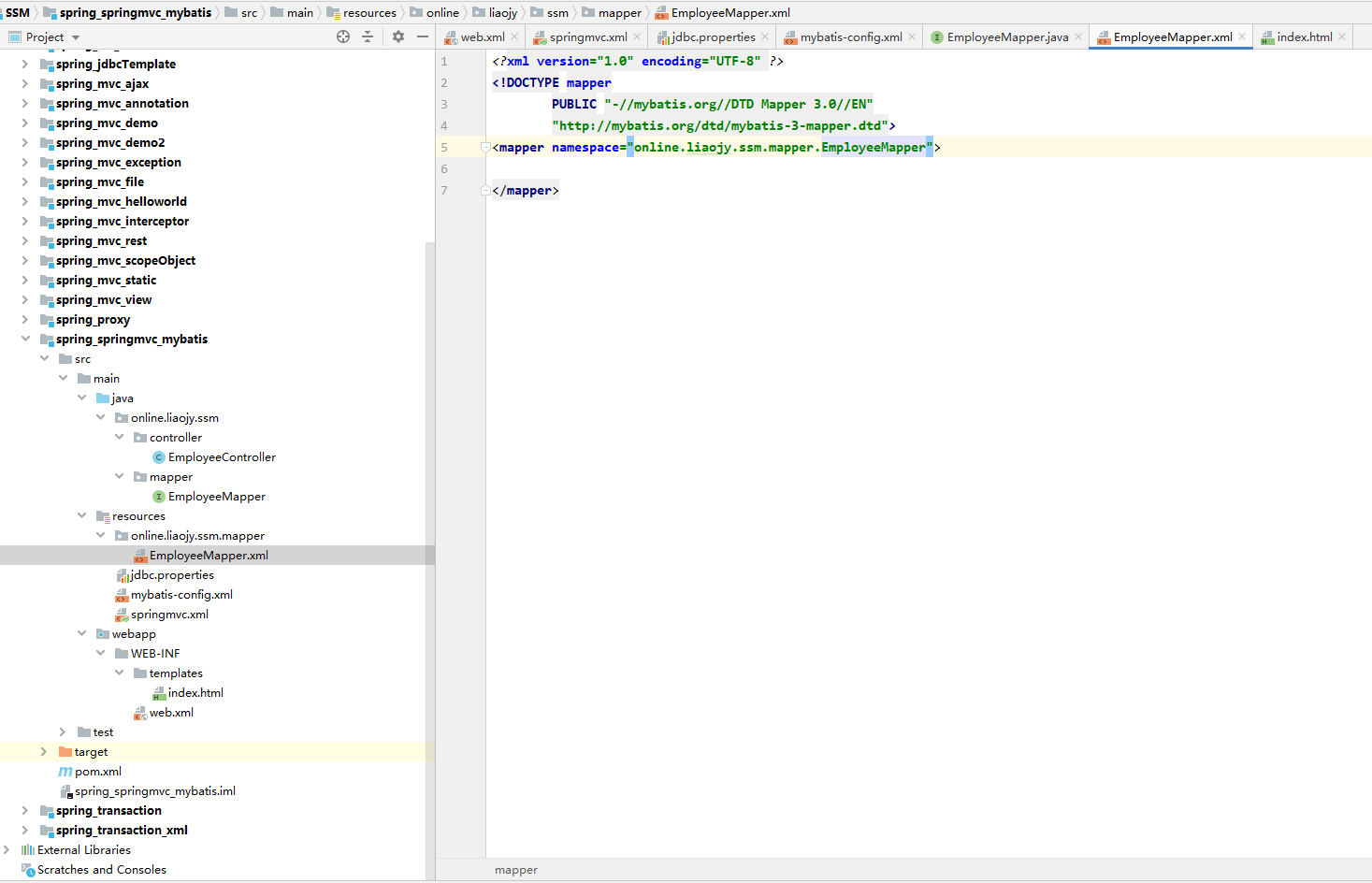
Task: Click the web.xml file icon in tree
Action: (140, 713)
